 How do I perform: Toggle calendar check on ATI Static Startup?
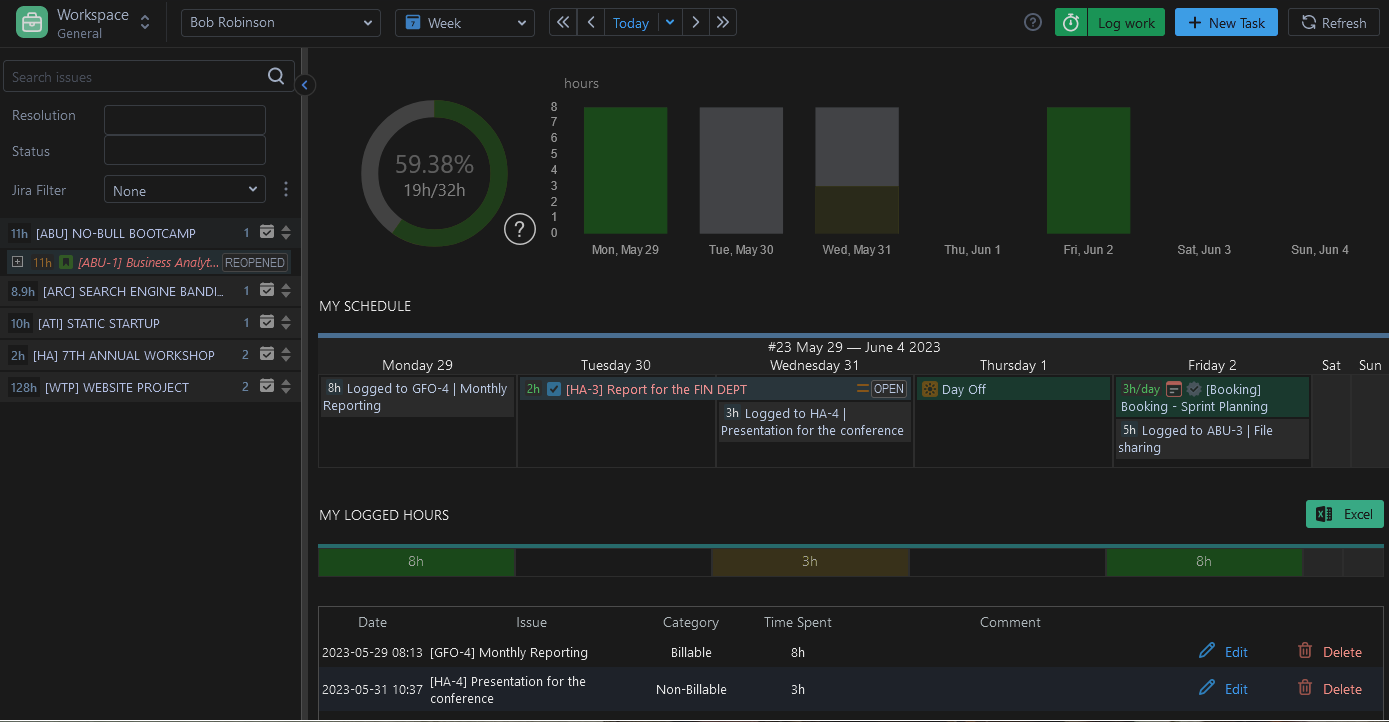267,323
